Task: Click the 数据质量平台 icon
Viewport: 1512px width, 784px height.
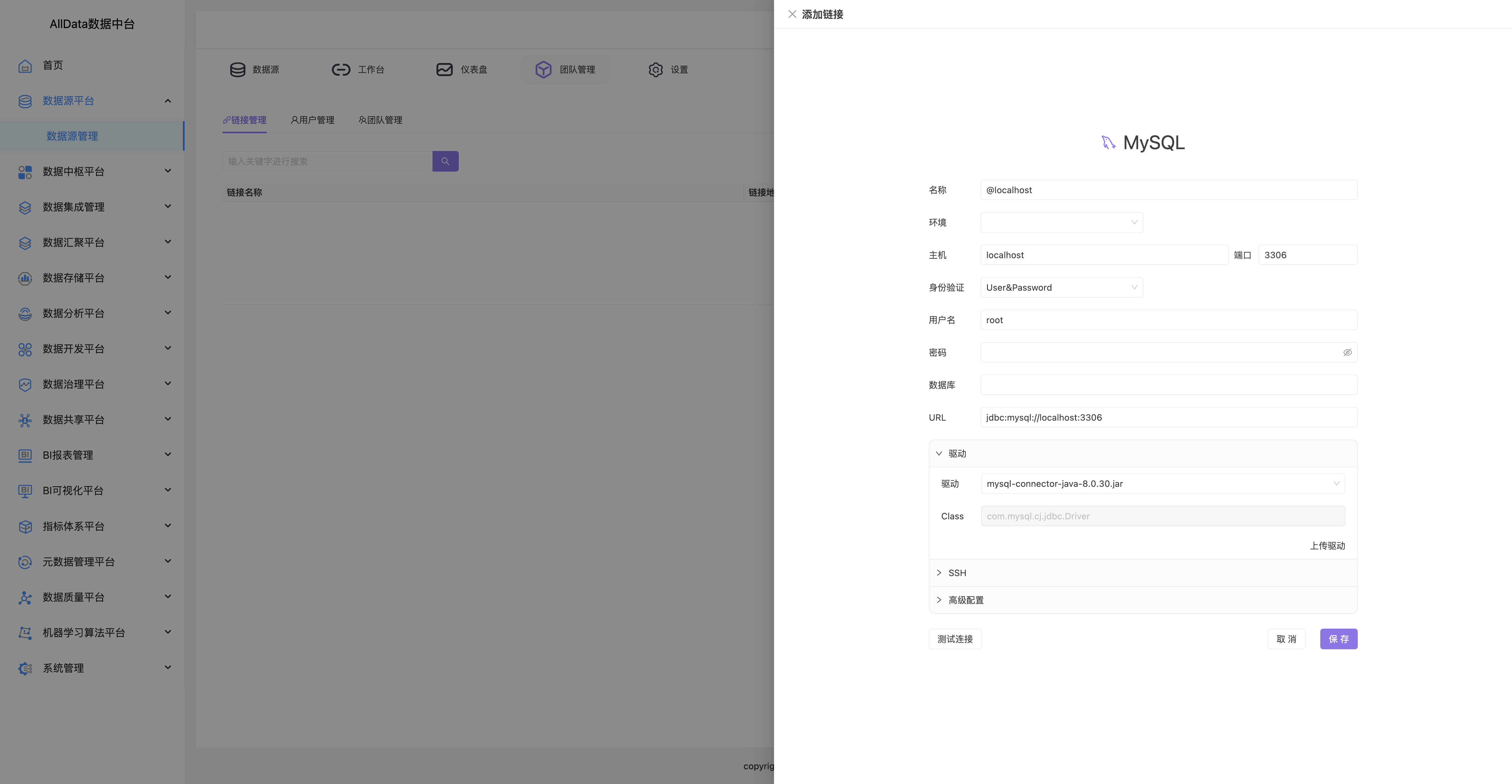Action: (25, 597)
